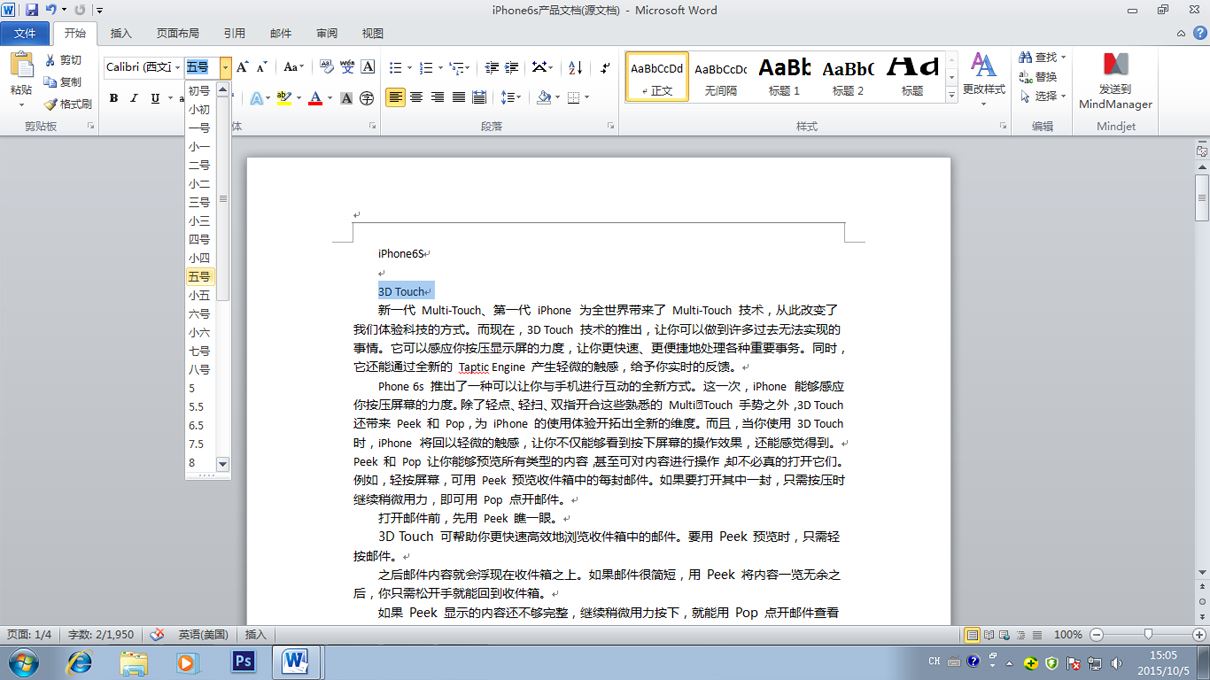Screen dimensions: 1210x680
Task: Open the Numbering dropdown arrow
Action: 440,68
